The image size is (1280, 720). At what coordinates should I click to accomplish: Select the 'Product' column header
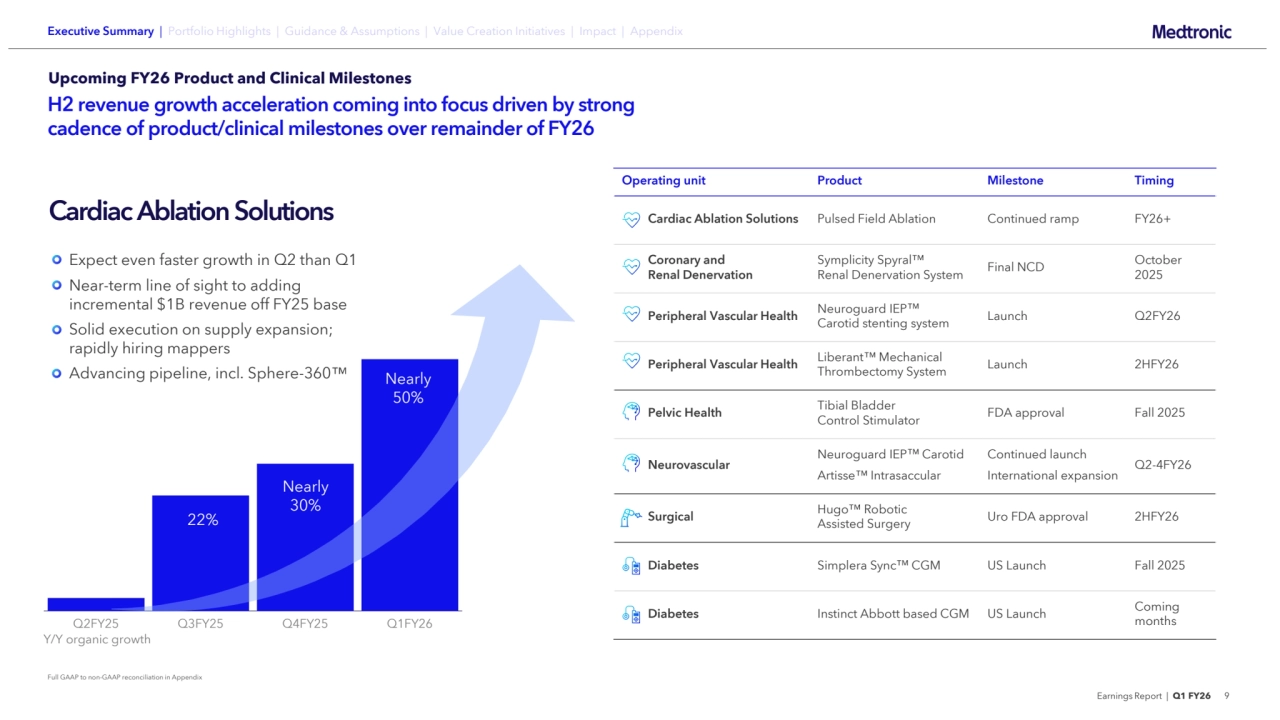(x=839, y=181)
